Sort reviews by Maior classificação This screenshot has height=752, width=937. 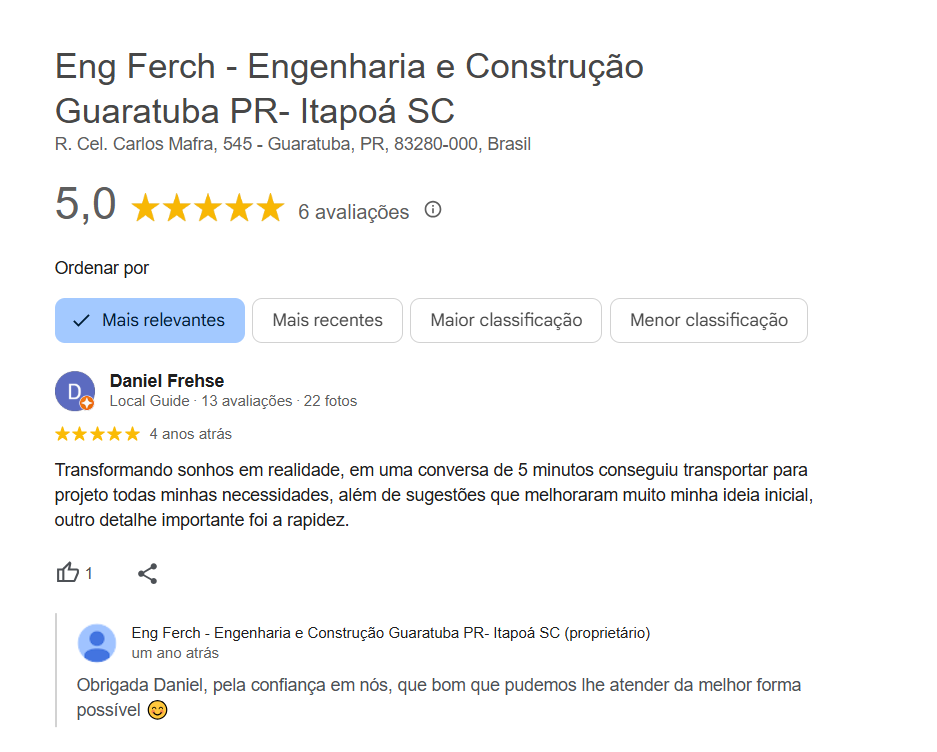(506, 321)
